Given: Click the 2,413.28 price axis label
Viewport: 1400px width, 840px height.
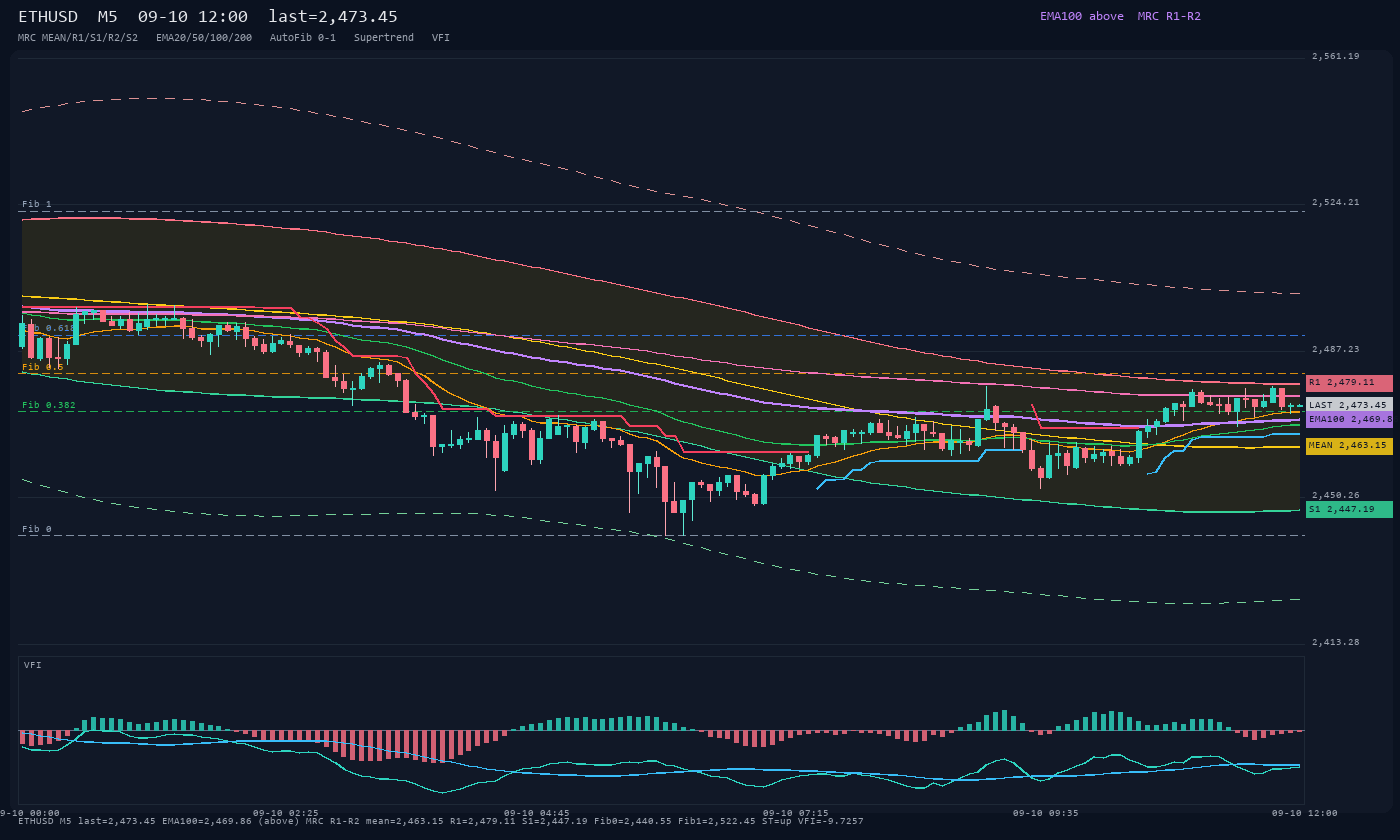Looking at the screenshot, I should [1336, 642].
